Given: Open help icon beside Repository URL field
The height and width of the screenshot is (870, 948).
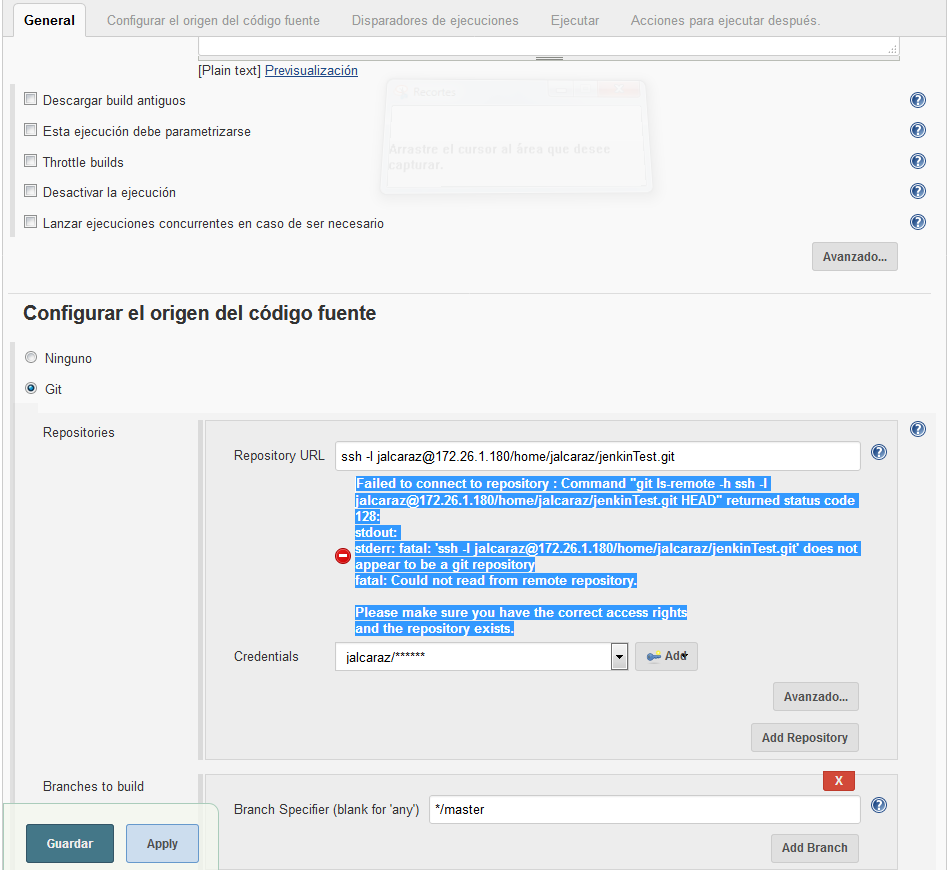Looking at the screenshot, I should [879, 452].
